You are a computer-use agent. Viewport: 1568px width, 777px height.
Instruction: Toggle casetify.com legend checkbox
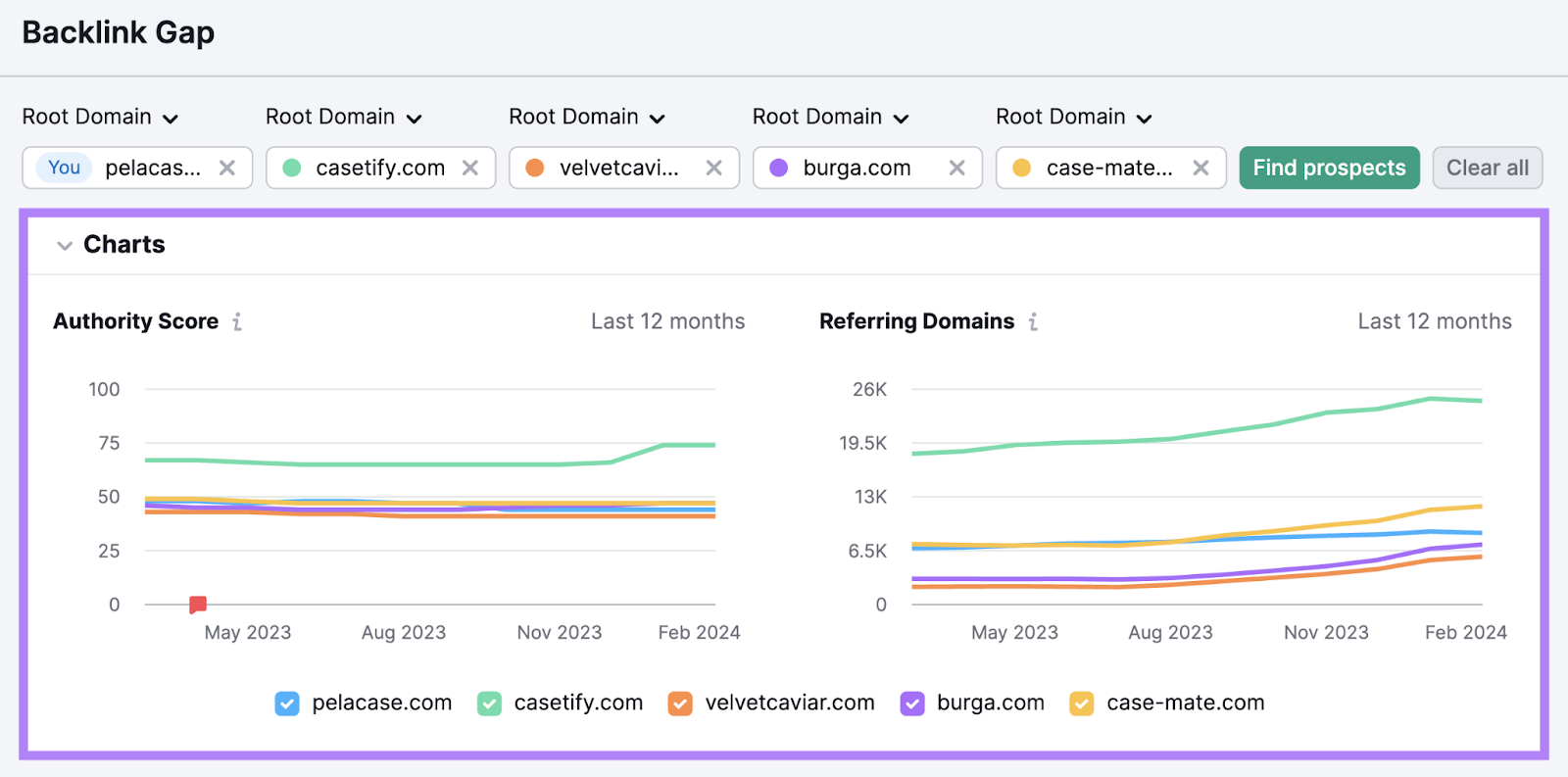coord(489,704)
